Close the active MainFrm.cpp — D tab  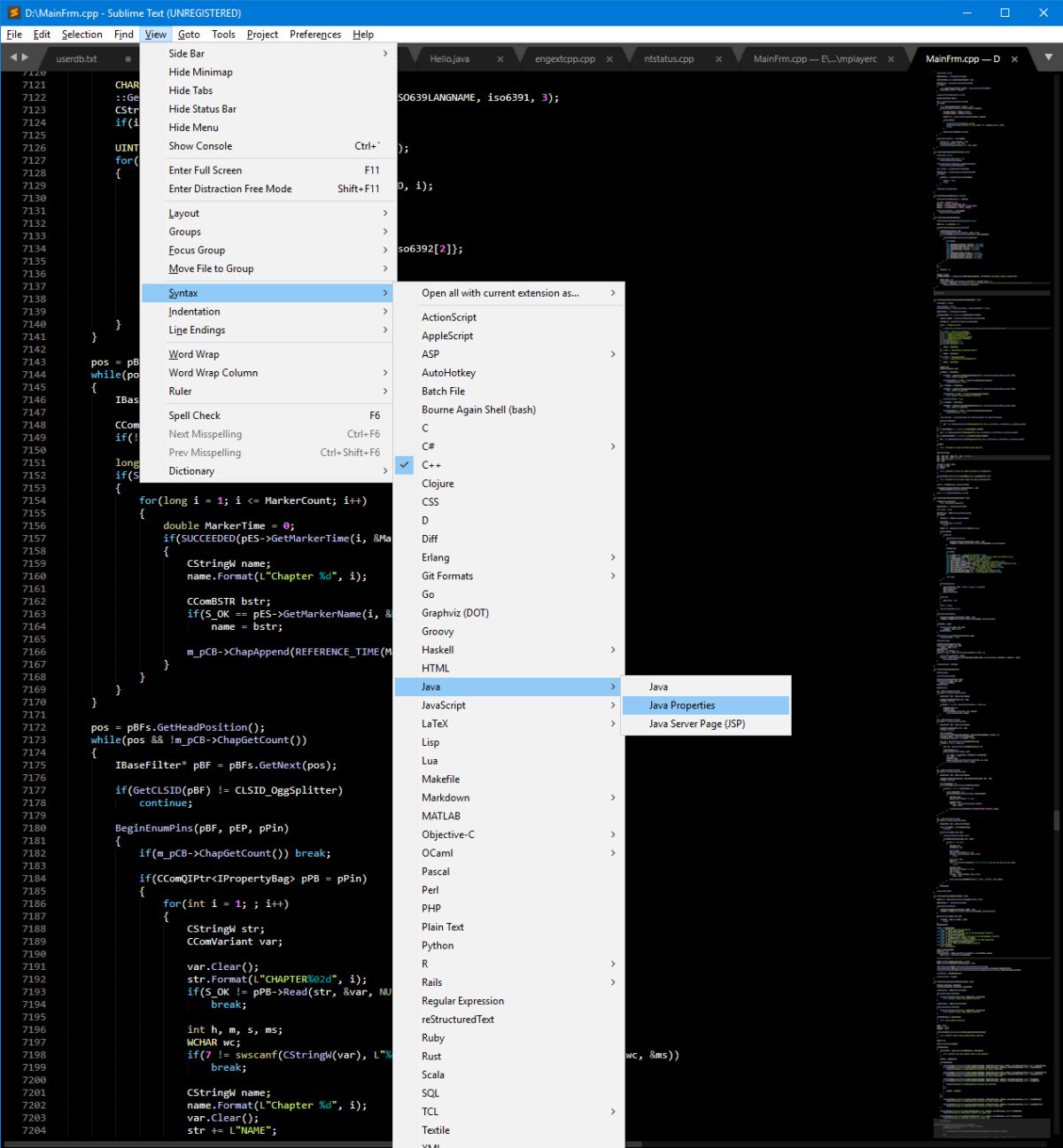pyautogui.click(x=1014, y=59)
